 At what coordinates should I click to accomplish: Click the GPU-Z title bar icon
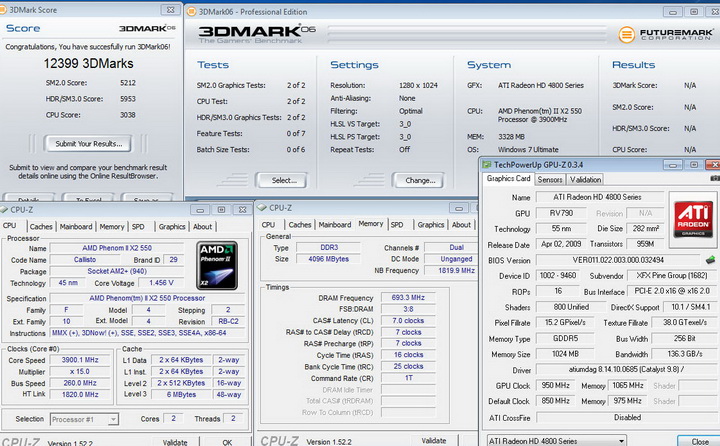(x=486, y=164)
